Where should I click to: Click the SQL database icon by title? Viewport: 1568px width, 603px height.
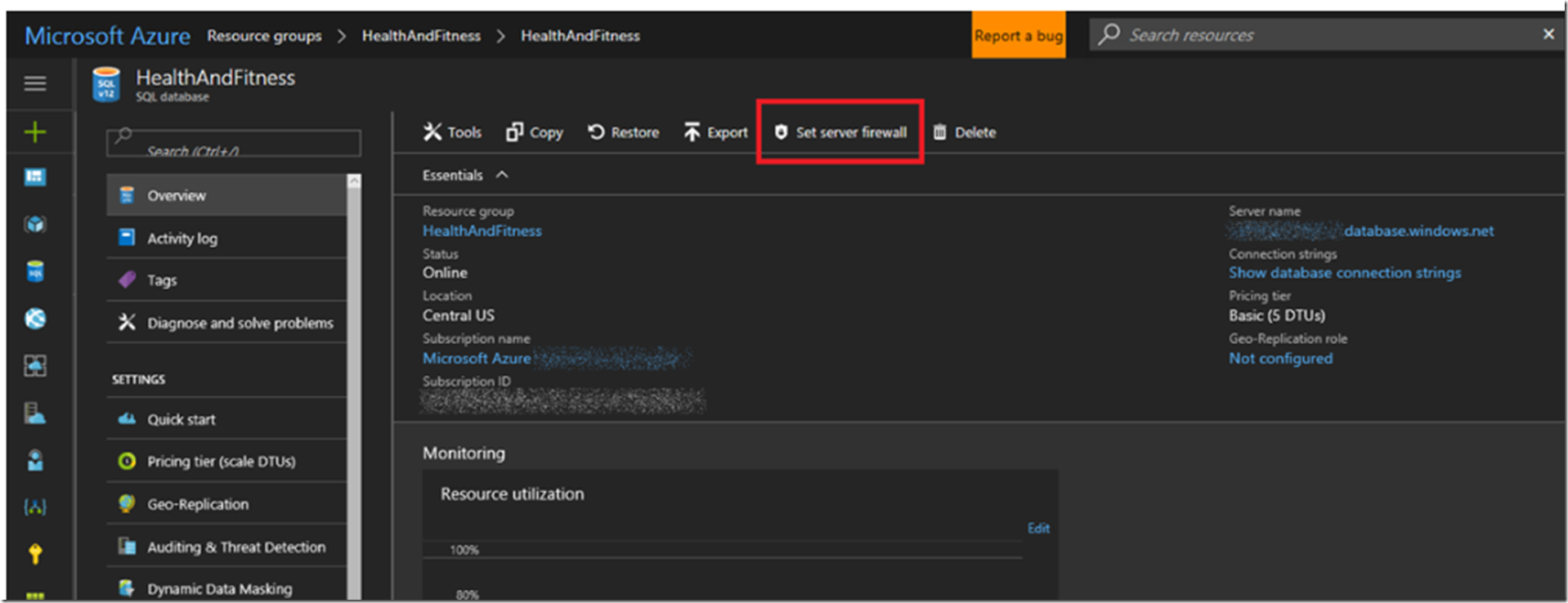click(x=105, y=85)
